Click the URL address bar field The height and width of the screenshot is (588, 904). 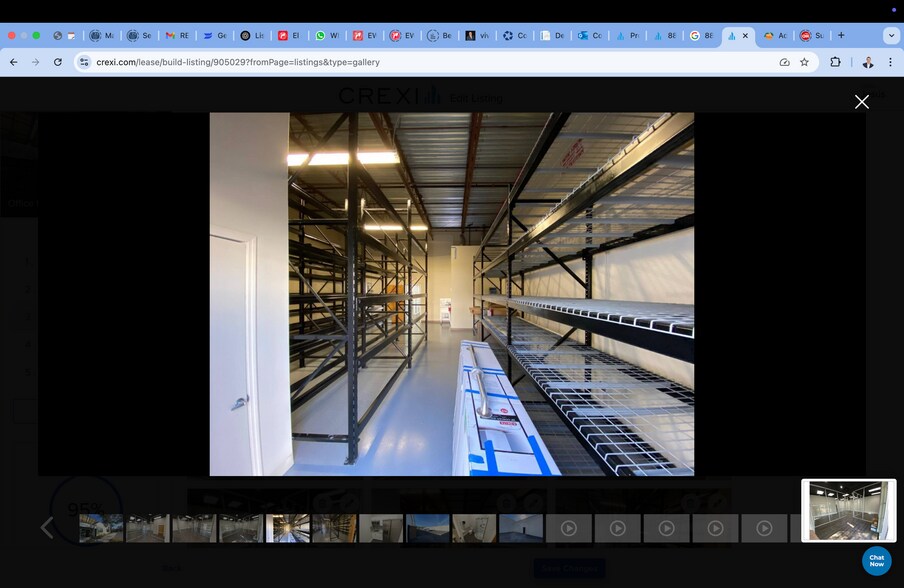click(400, 62)
